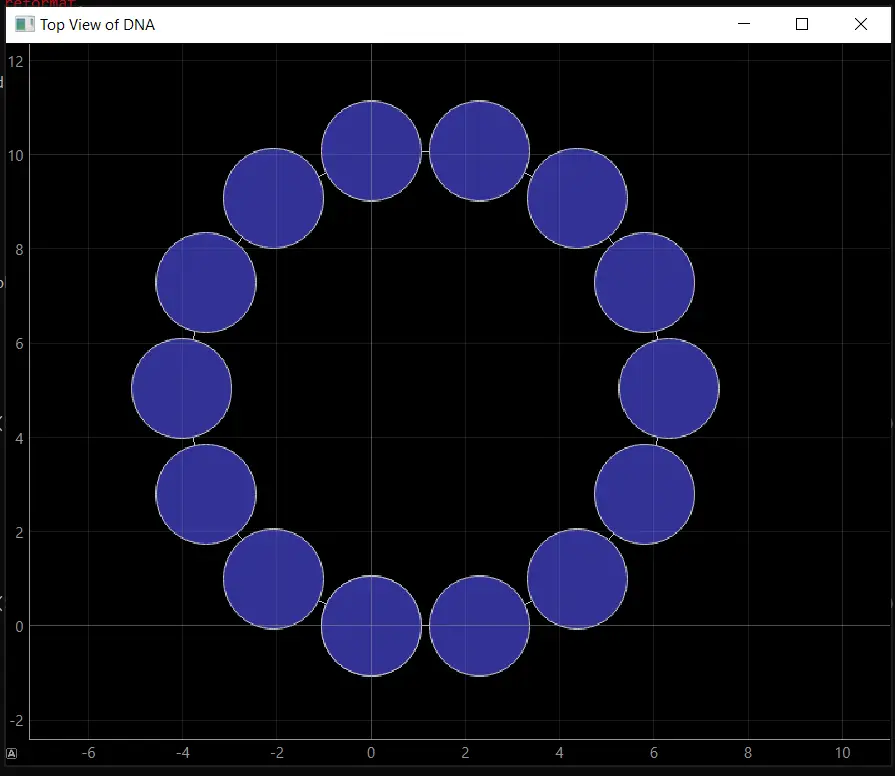Click the y-axis tick label "-2"
Screen dimensions: 895x776
pyautogui.click(x=16, y=721)
